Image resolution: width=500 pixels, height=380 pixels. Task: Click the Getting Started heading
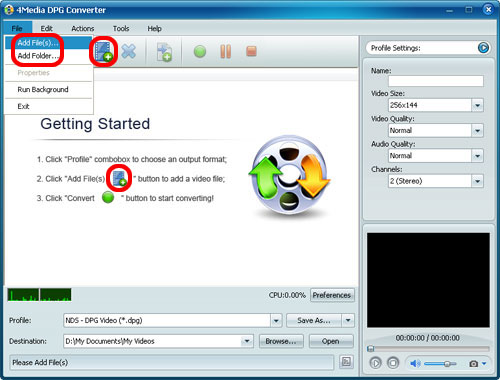(95, 124)
